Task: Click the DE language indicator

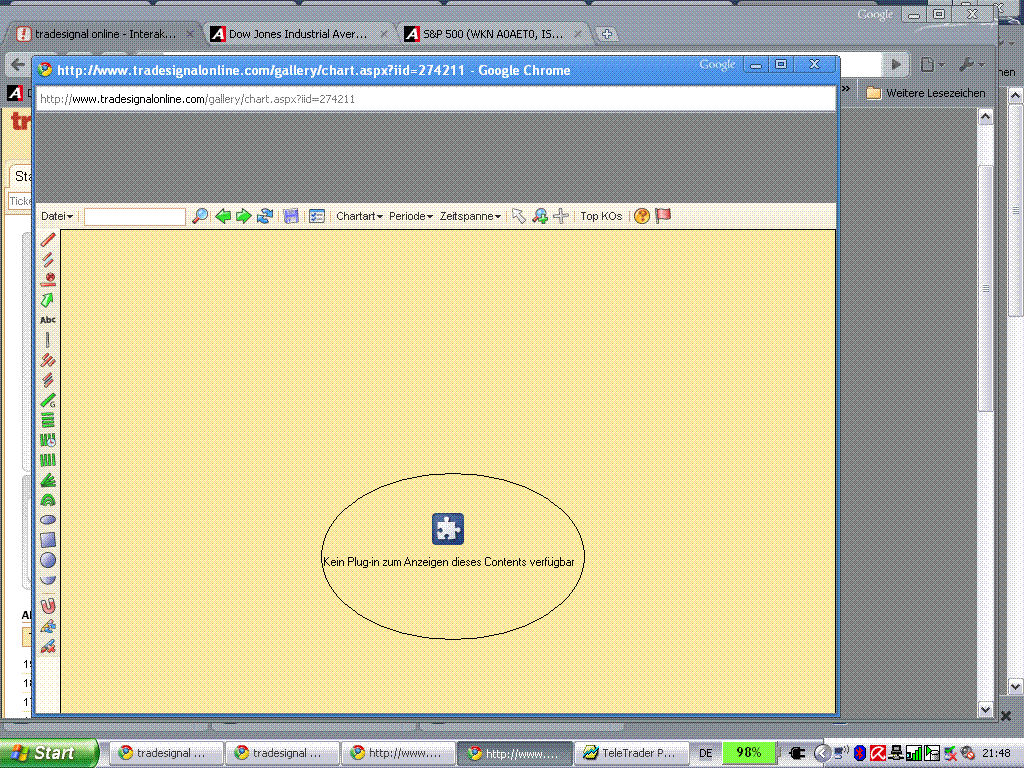Action: [x=705, y=753]
